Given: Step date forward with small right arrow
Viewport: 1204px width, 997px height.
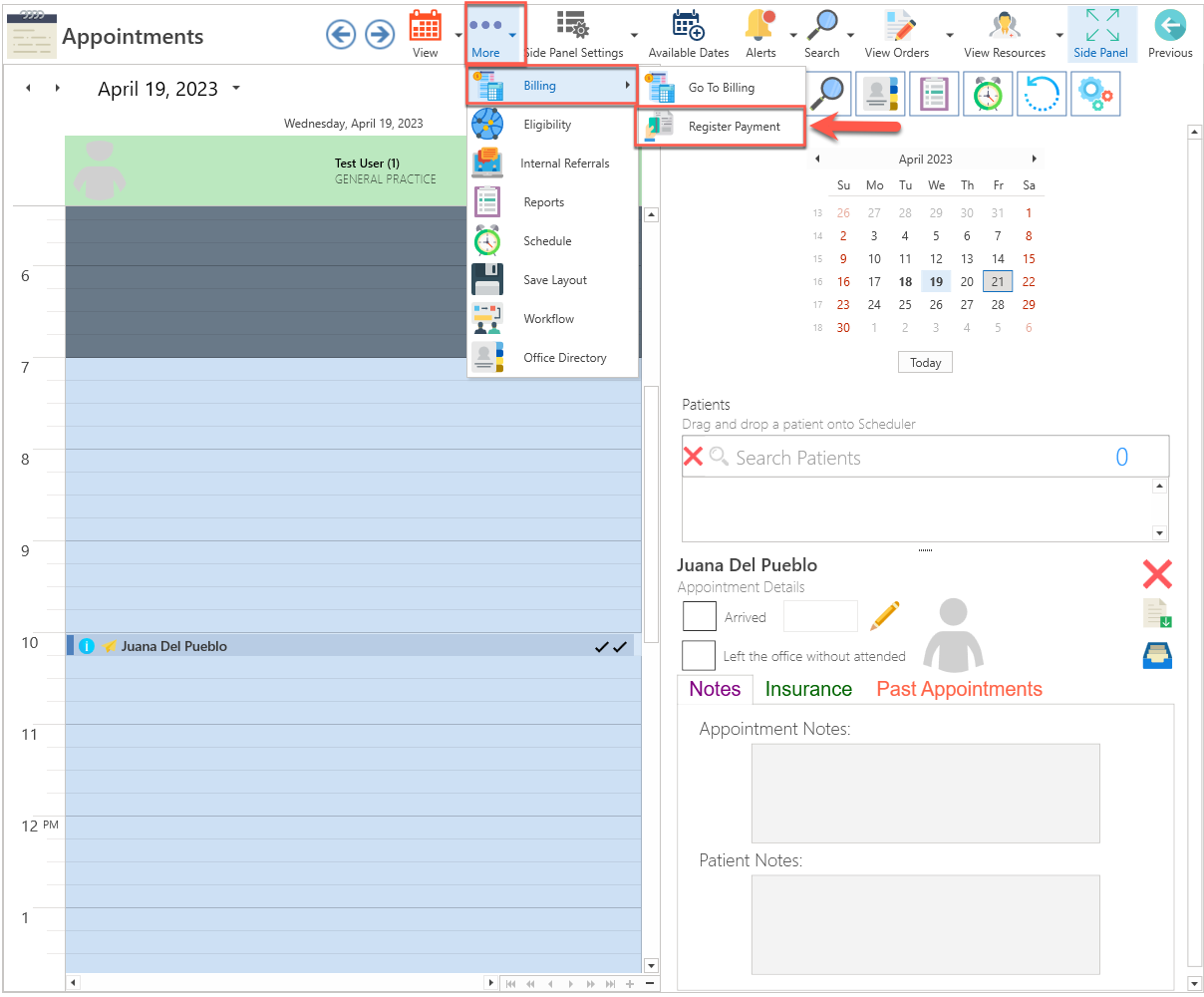Looking at the screenshot, I should [x=58, y=88].
